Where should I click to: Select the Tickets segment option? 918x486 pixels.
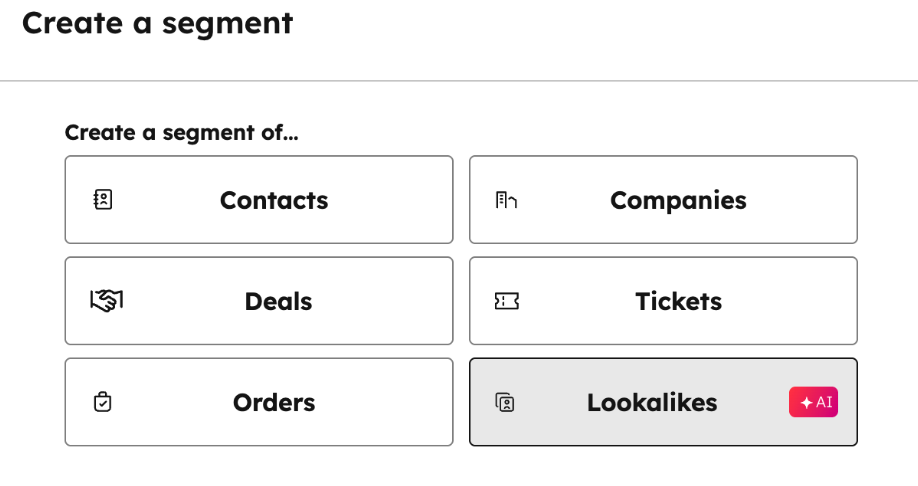(663, 301)
